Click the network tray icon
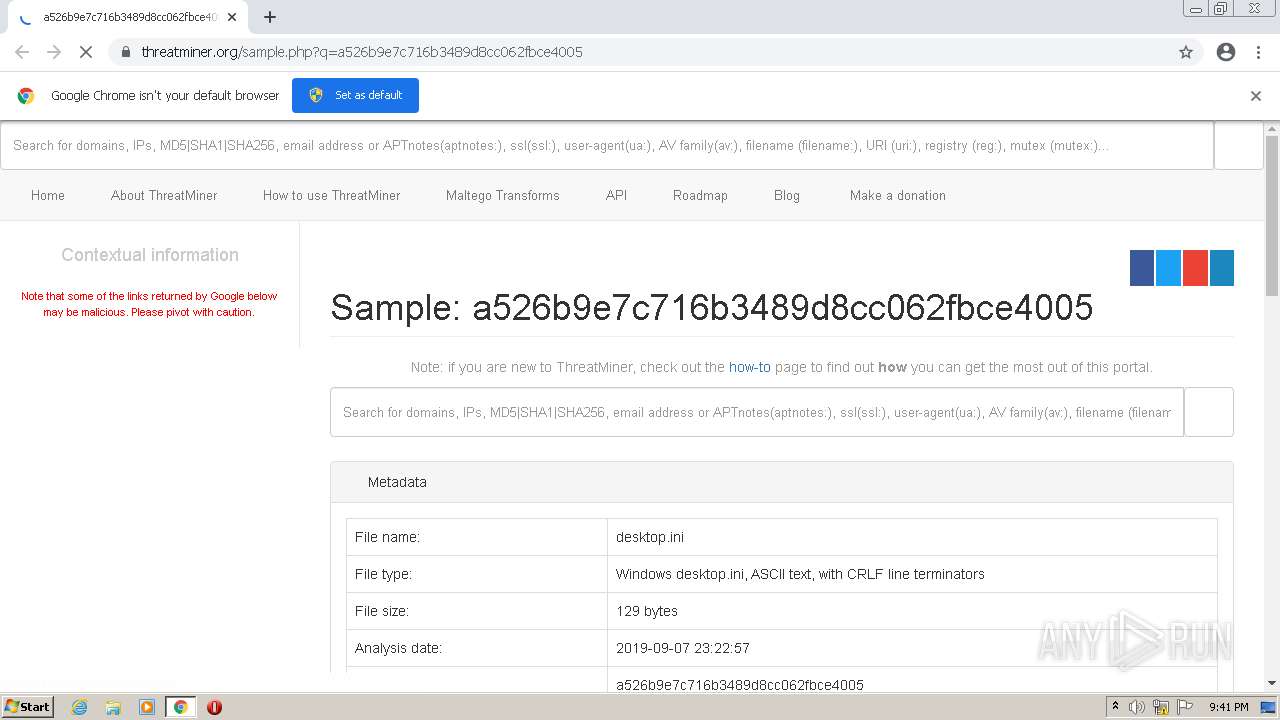Screen dimensions: 1280x720 pos(1161,707)
